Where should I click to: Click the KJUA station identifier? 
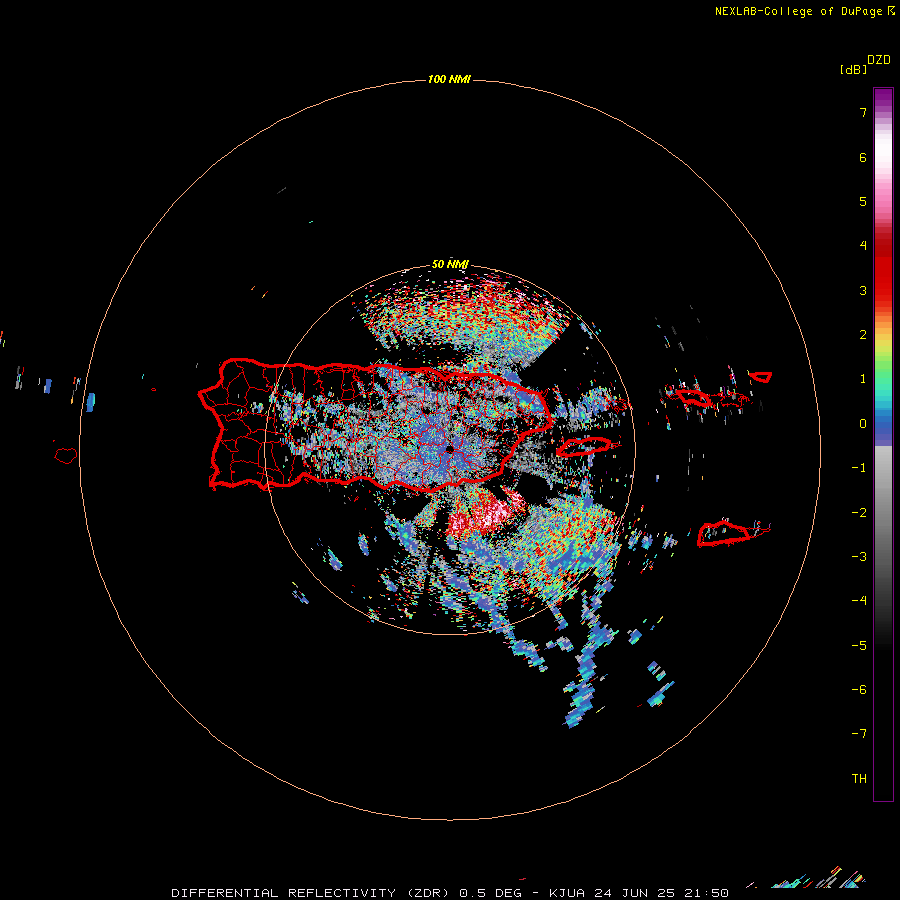[567, 893]
